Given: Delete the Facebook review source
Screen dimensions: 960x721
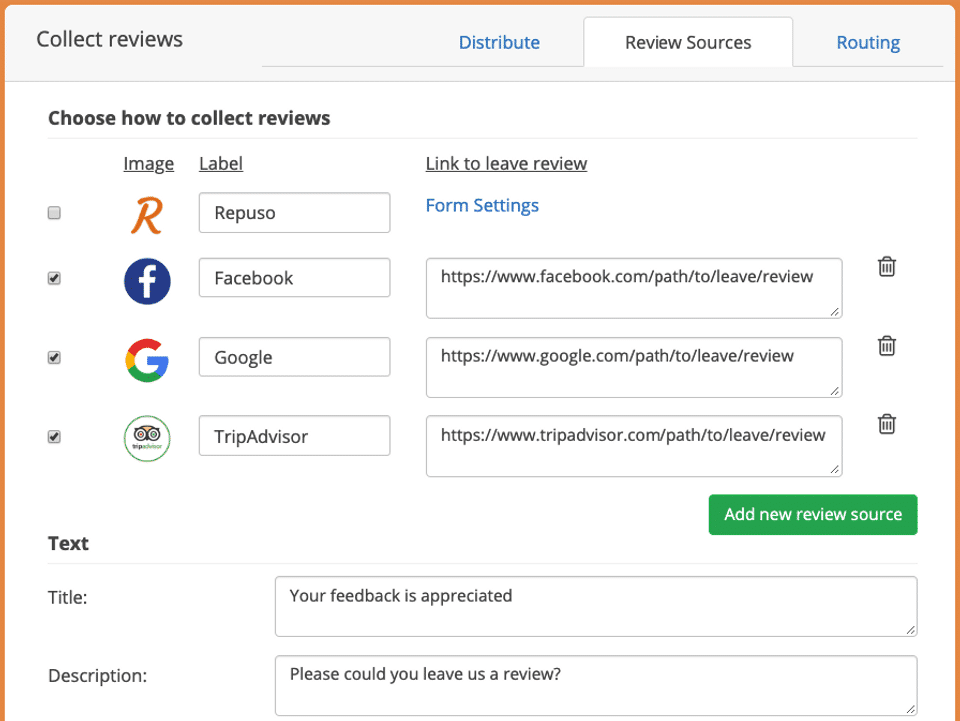Looking at the screenshot, I should click(x=886, y=267).
